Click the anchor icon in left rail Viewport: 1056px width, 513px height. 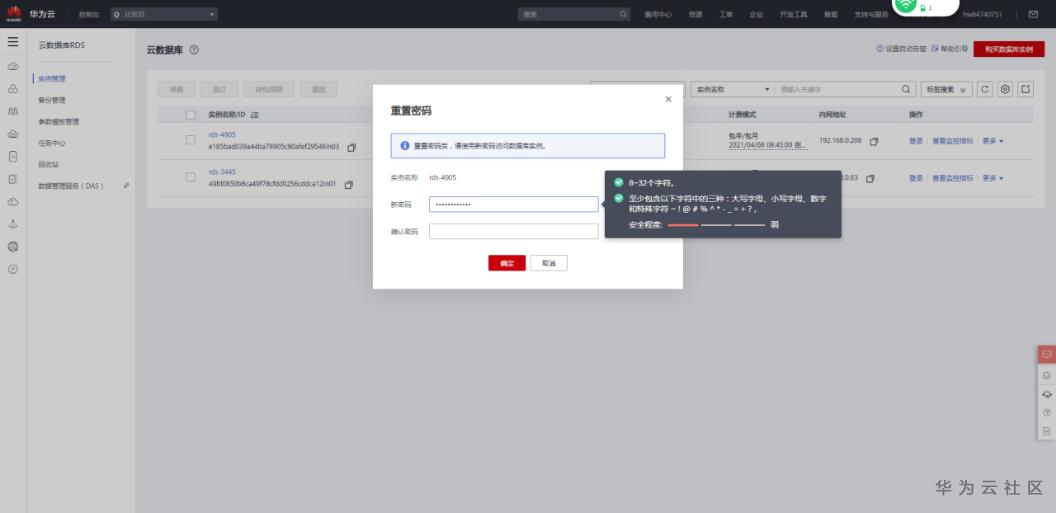tap(13, 224)
